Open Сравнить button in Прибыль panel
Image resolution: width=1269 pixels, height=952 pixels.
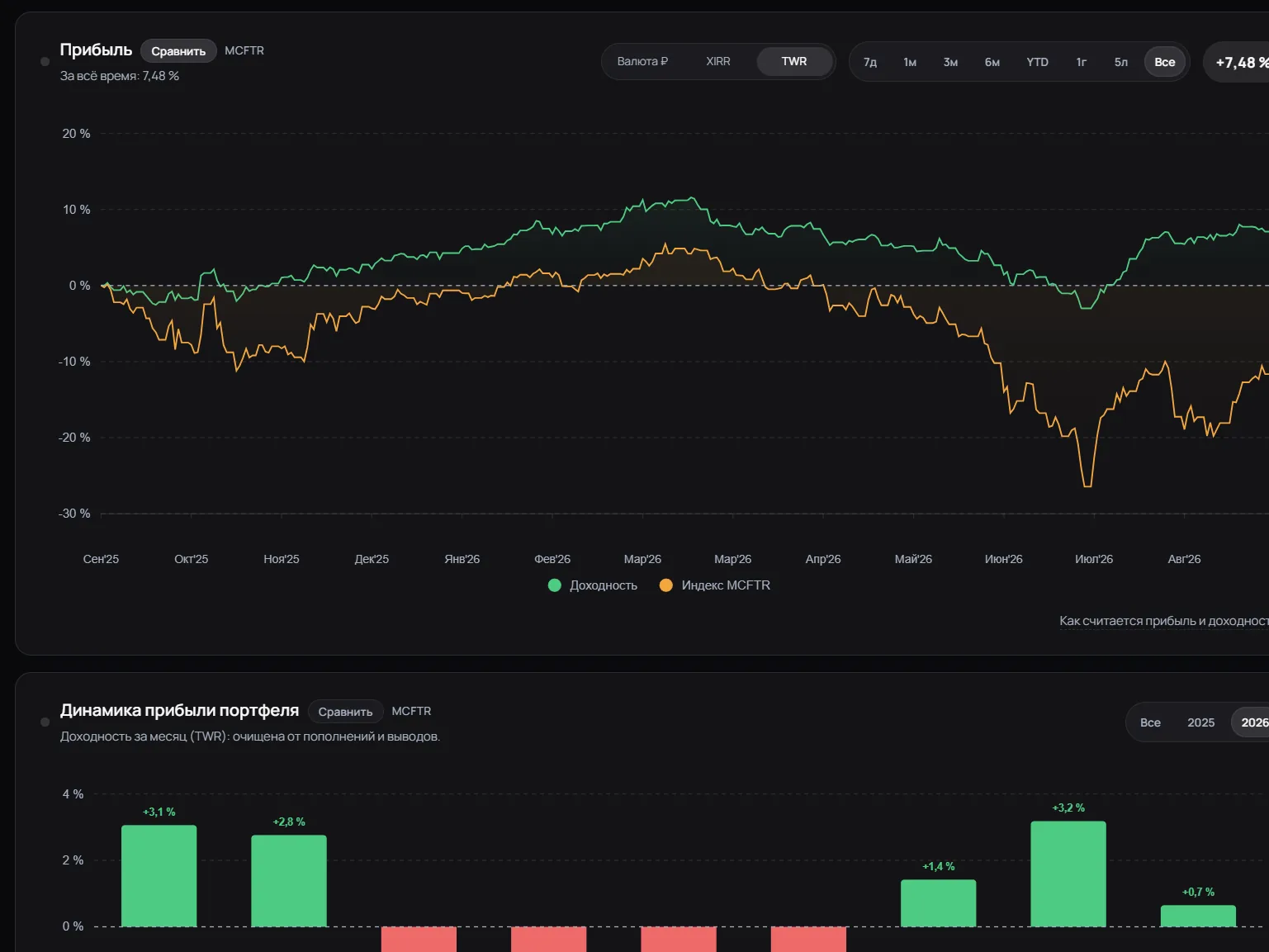pos(178,51)
